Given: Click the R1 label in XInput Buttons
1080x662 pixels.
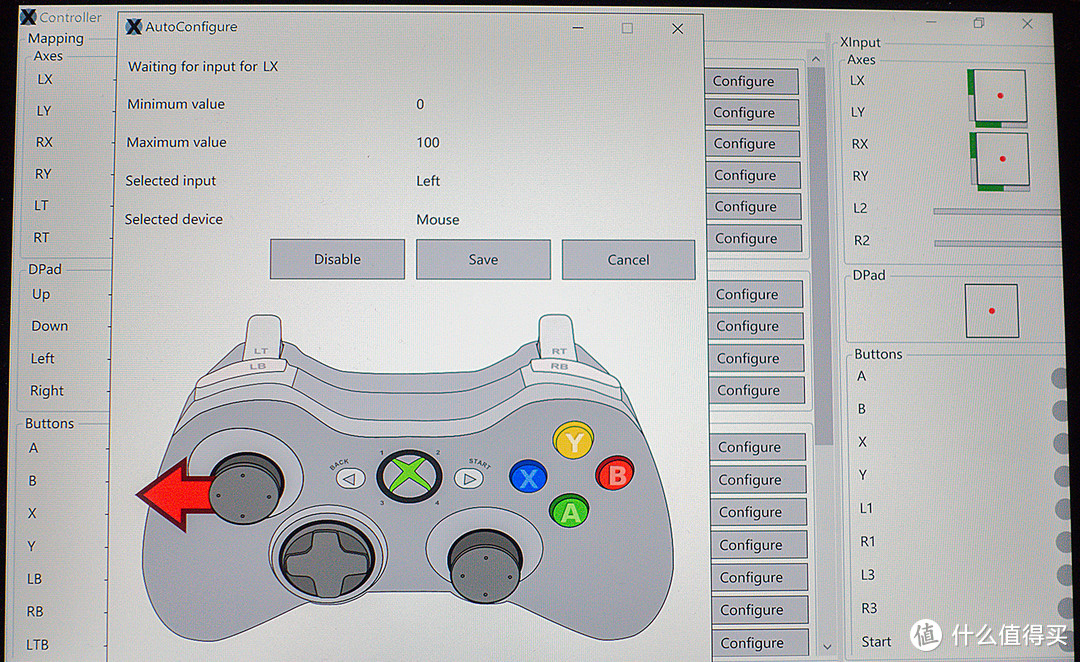Looking at the screenshot, I should pos(867,541).
